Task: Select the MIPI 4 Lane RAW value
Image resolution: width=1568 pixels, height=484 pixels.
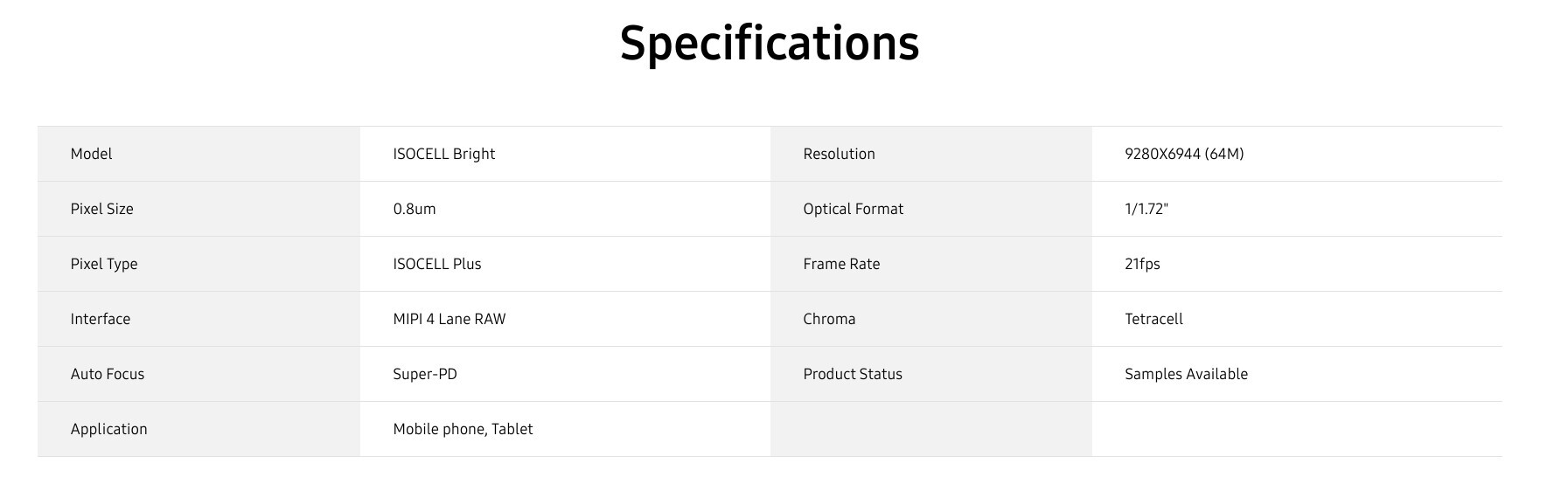Action: (x=449, y=319)
